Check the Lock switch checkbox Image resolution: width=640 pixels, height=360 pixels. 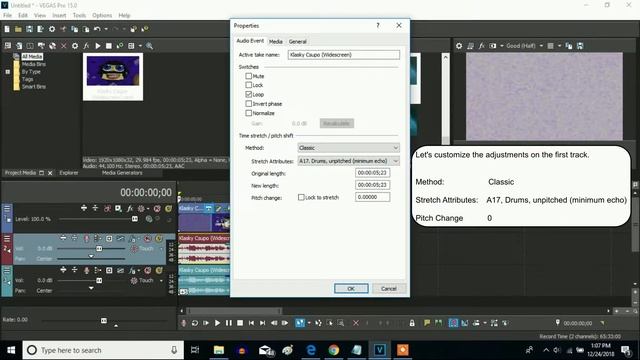coord(249,85)
